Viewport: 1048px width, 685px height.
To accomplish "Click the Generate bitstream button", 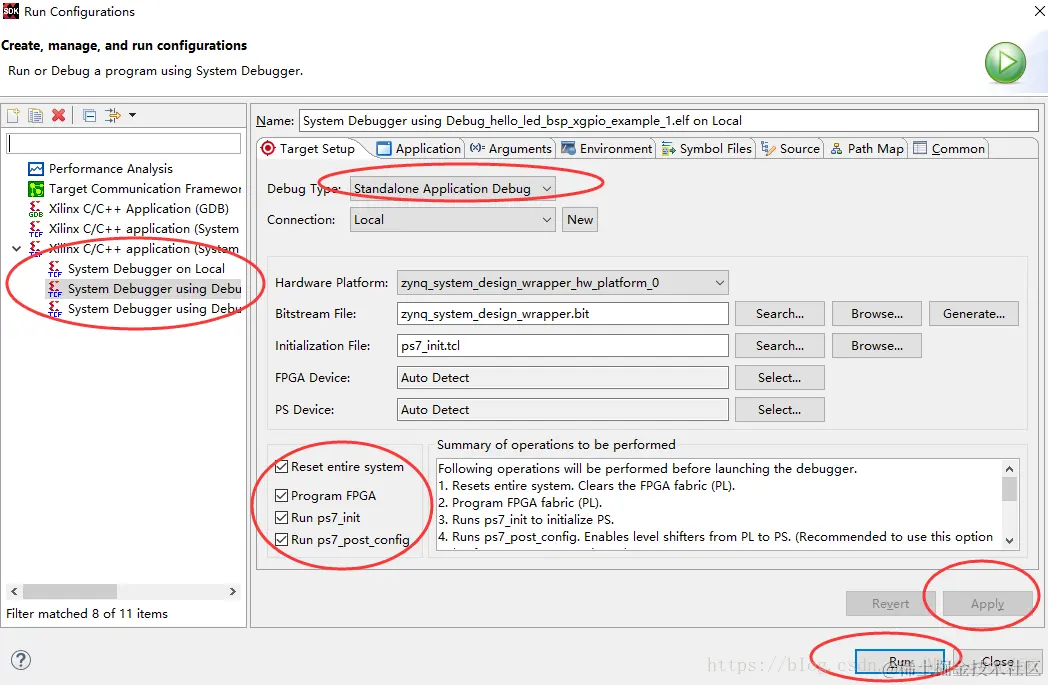I will coord(974,313).
